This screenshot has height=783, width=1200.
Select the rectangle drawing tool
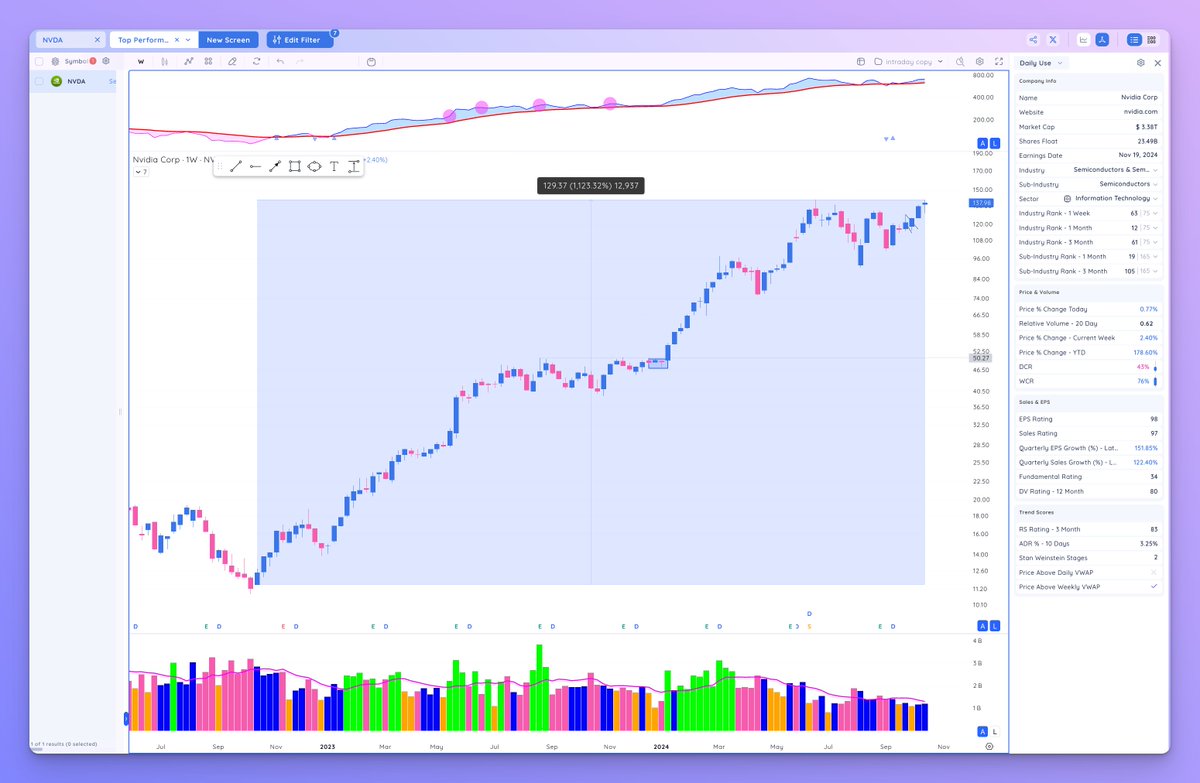coord(294,166)
